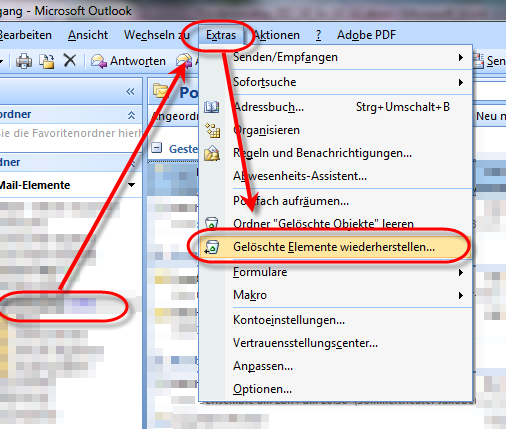
Task: Open the Aktionen menu
Action: pos(276,35)
